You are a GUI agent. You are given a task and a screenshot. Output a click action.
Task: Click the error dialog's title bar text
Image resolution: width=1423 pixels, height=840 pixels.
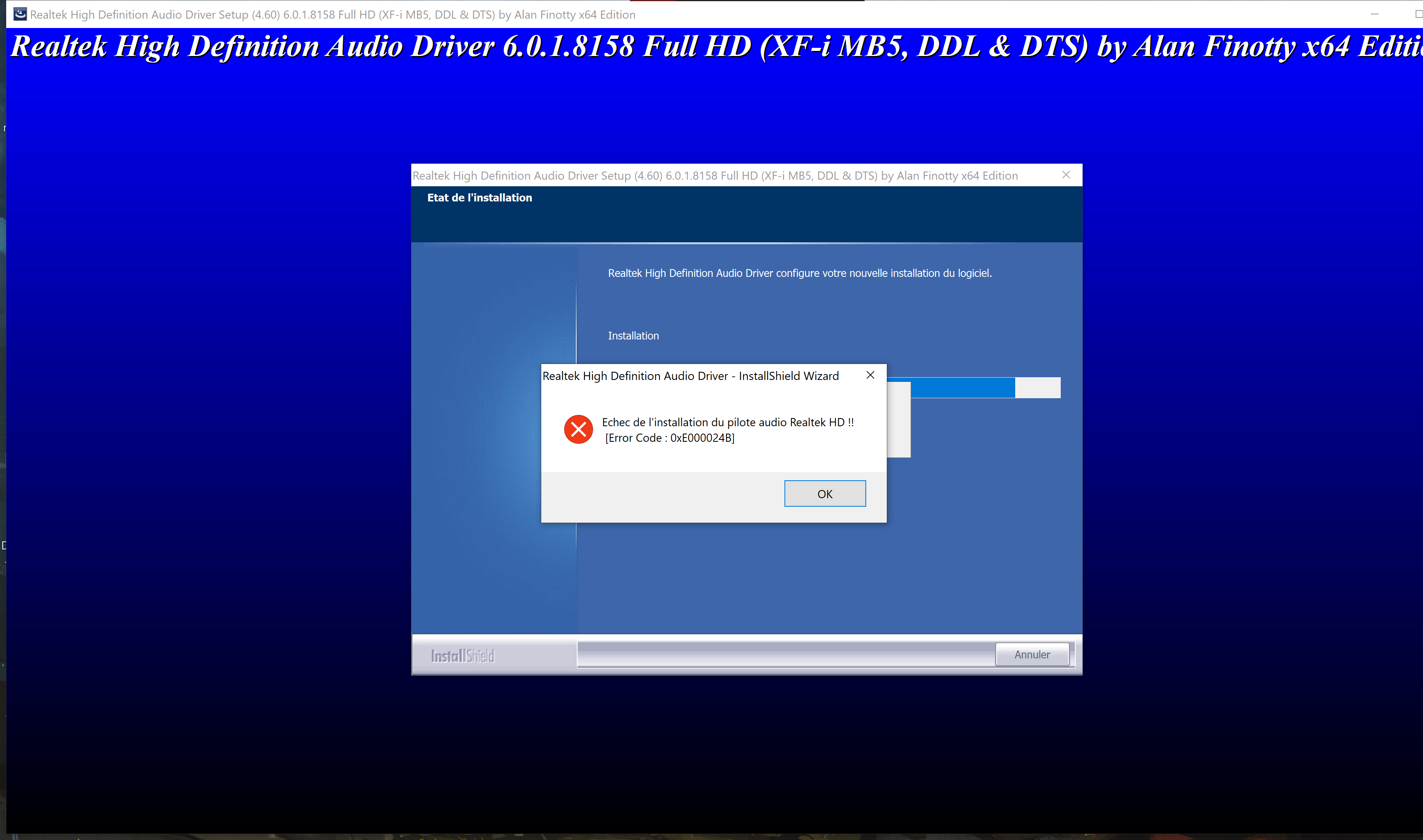point(690,376)
